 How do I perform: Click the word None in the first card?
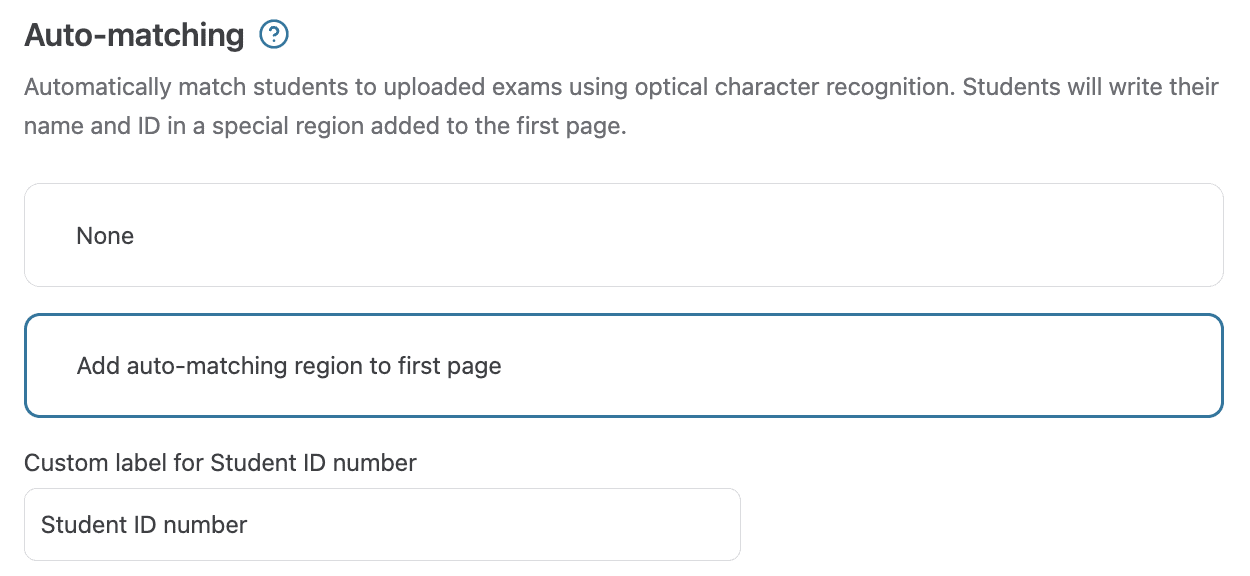pyautogui.click(x=105, y=236)
